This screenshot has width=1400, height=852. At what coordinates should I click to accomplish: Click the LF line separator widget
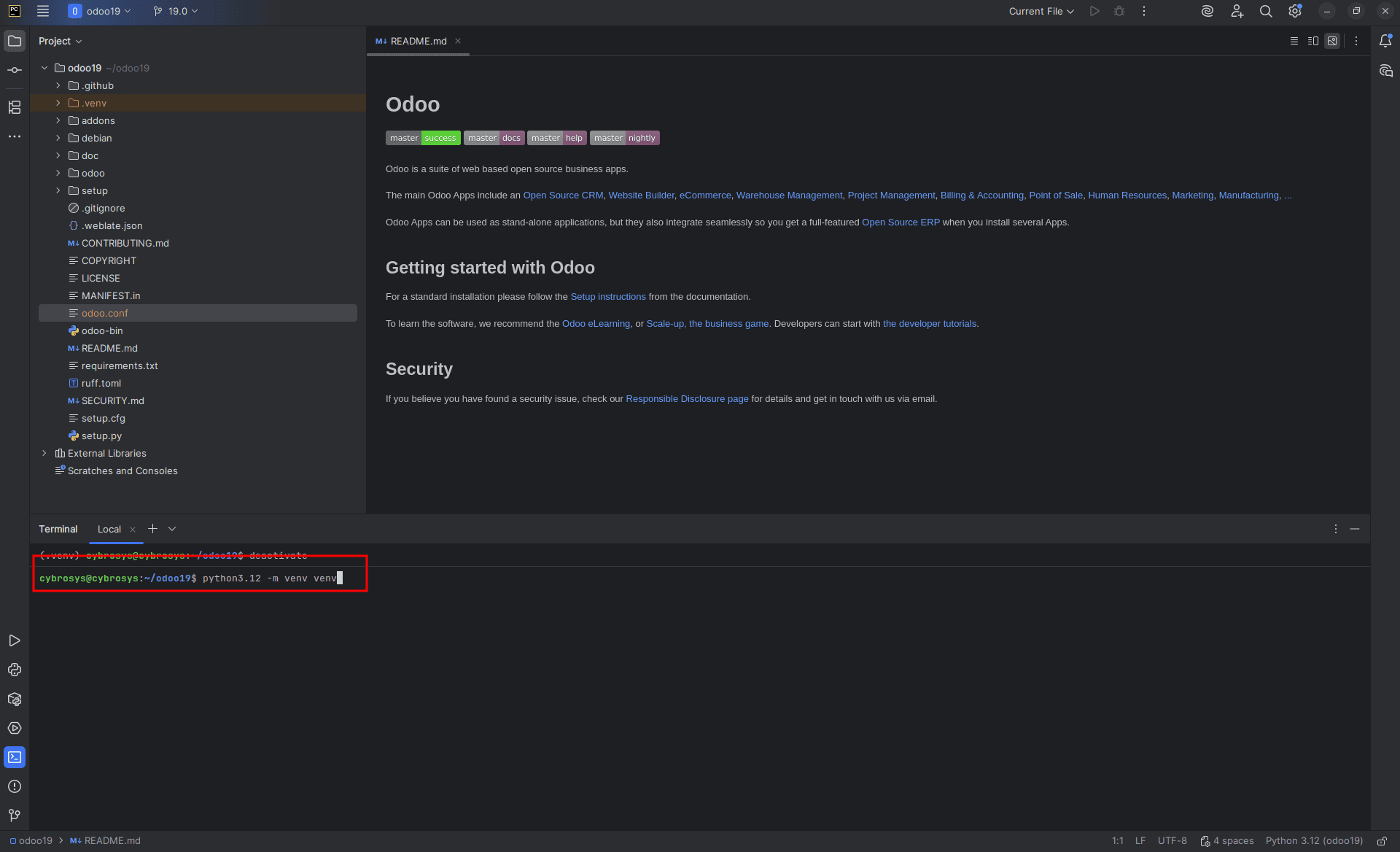click(x=1140, y=841)
